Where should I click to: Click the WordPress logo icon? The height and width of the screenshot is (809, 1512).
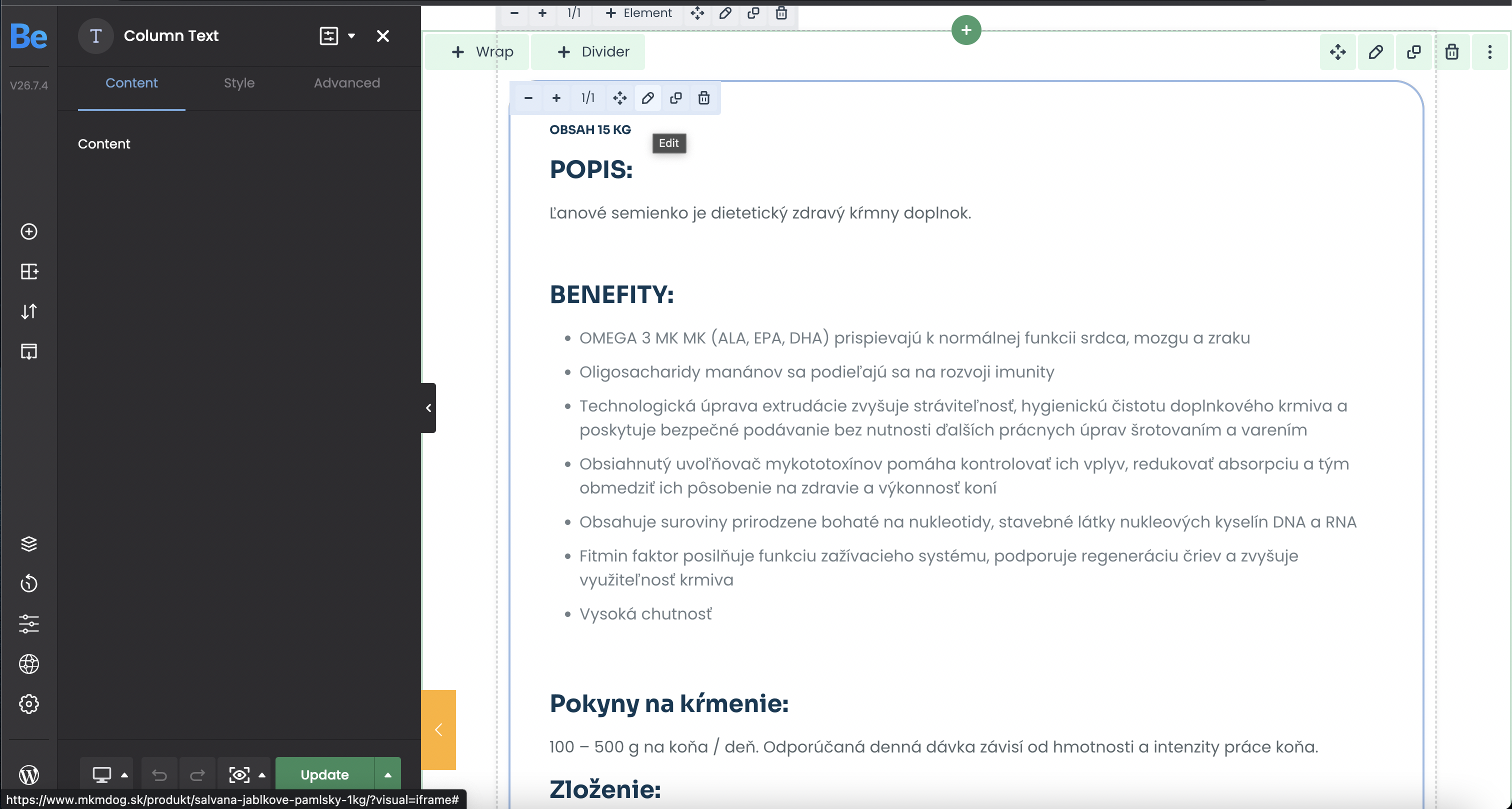29,775
